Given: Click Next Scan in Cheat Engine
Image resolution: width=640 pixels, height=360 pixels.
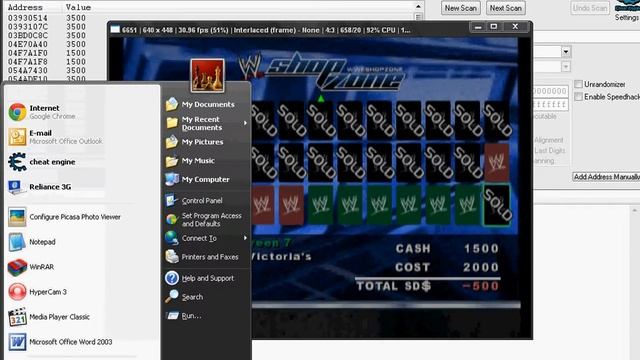Looking at the screenshot, I should pyautogui.click(x=505, y=8).
